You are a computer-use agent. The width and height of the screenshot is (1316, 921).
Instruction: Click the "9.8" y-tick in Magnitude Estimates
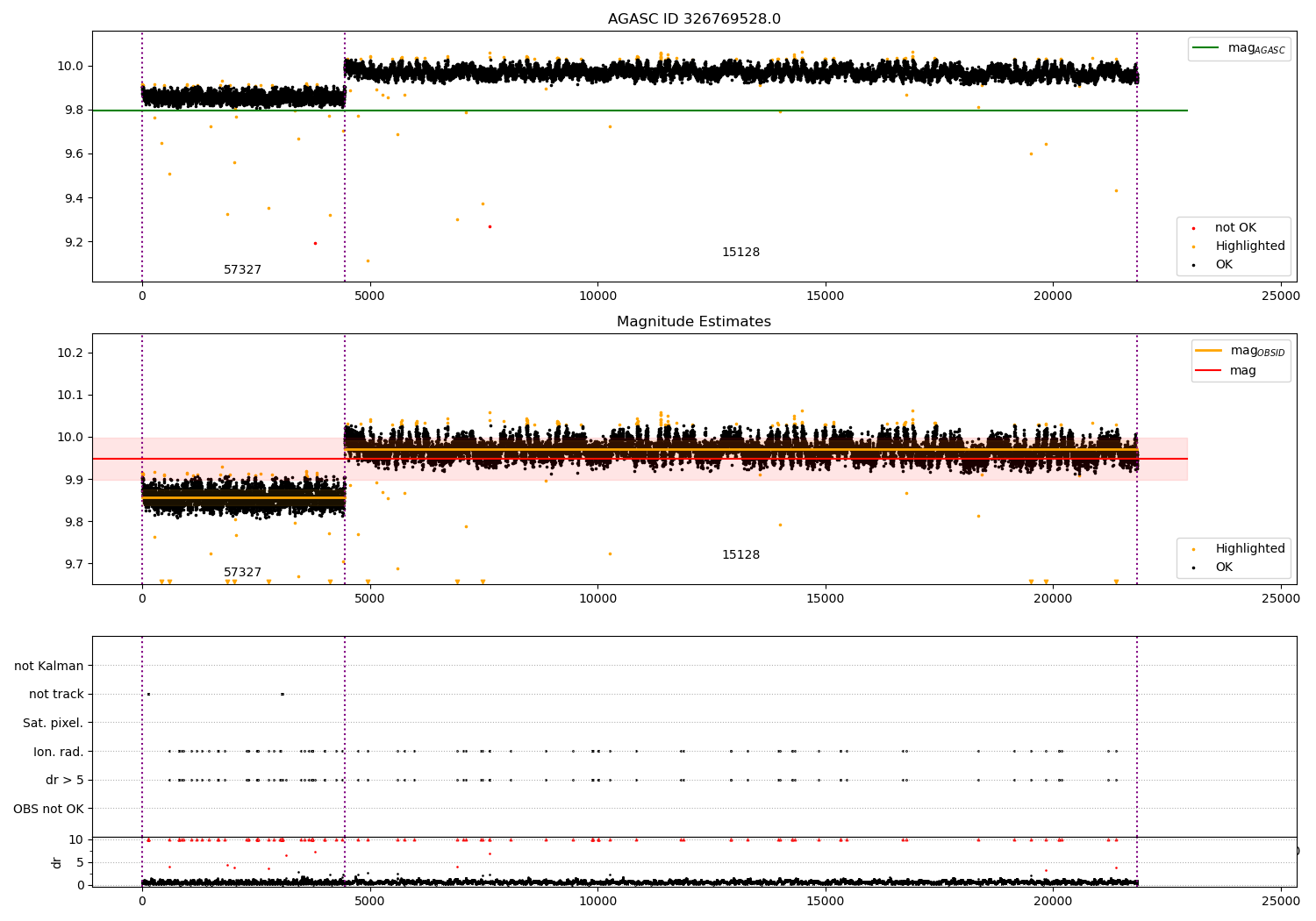click(74, 522)
